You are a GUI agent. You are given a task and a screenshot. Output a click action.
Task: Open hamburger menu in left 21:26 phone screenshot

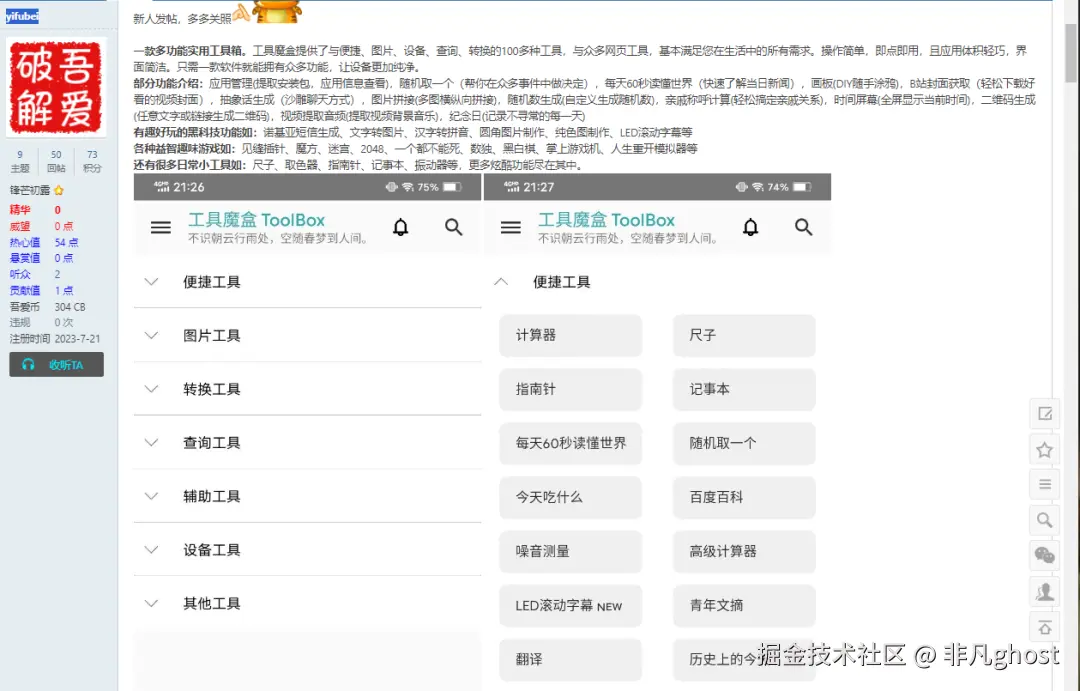160,227
